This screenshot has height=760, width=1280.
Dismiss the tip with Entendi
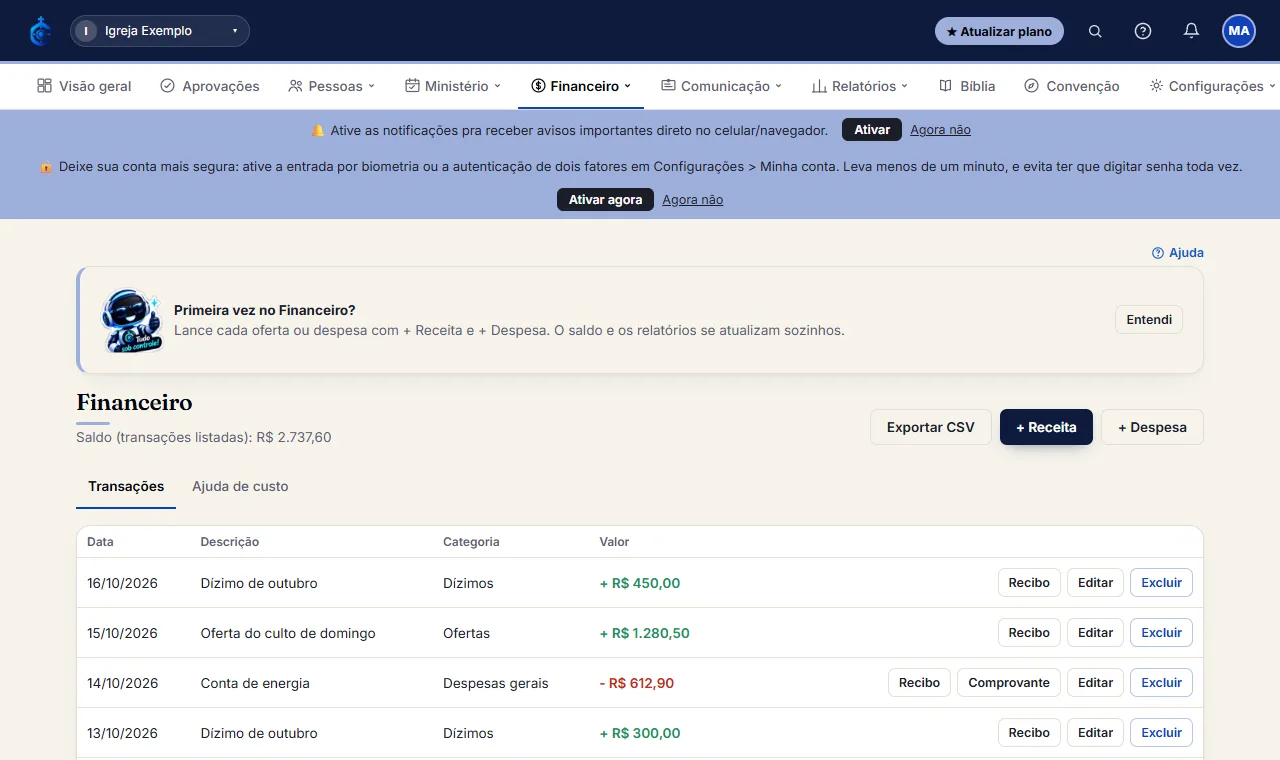(x=1149, y=320)
